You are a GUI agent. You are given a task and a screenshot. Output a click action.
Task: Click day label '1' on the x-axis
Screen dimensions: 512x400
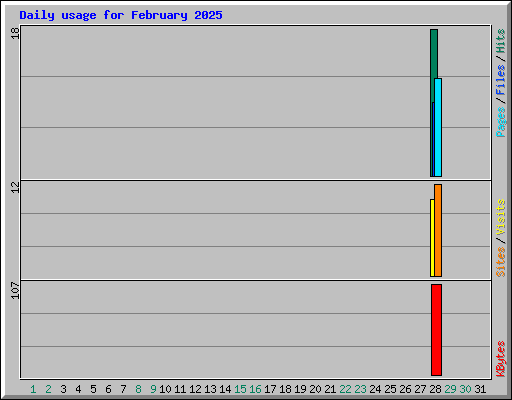[x=33, y=389]
